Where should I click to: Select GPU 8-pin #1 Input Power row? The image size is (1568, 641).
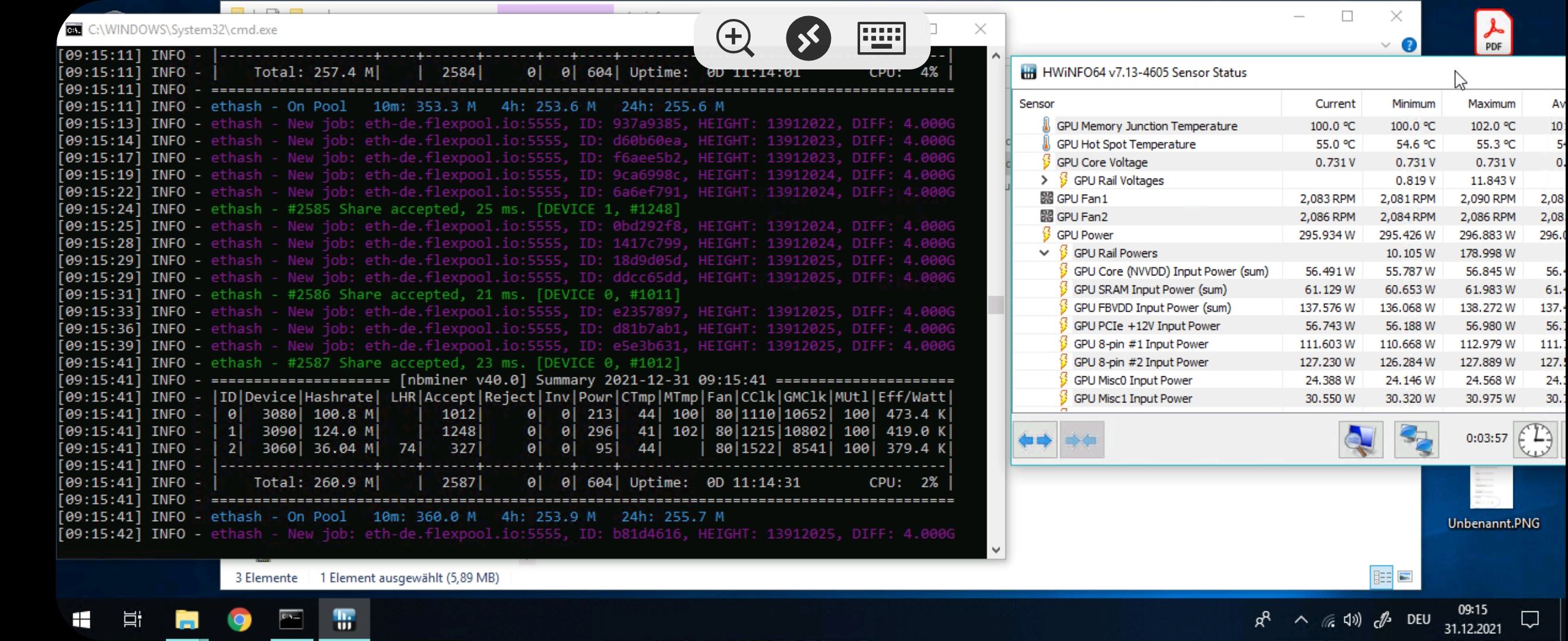point(1288,344)
